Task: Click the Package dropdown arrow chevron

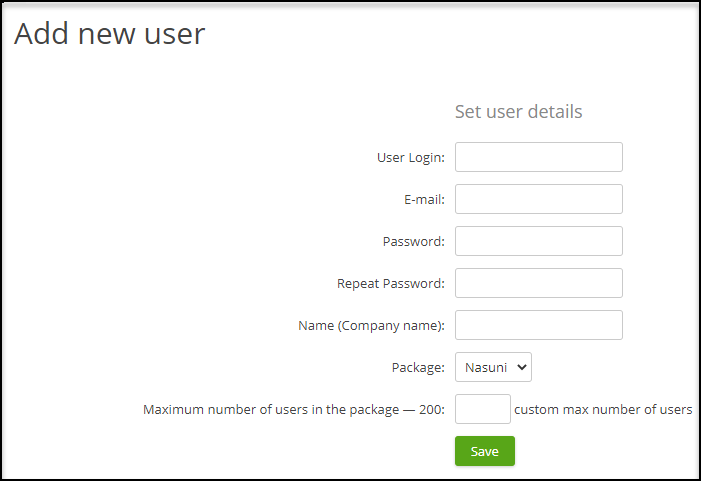Action: [520, 368]
